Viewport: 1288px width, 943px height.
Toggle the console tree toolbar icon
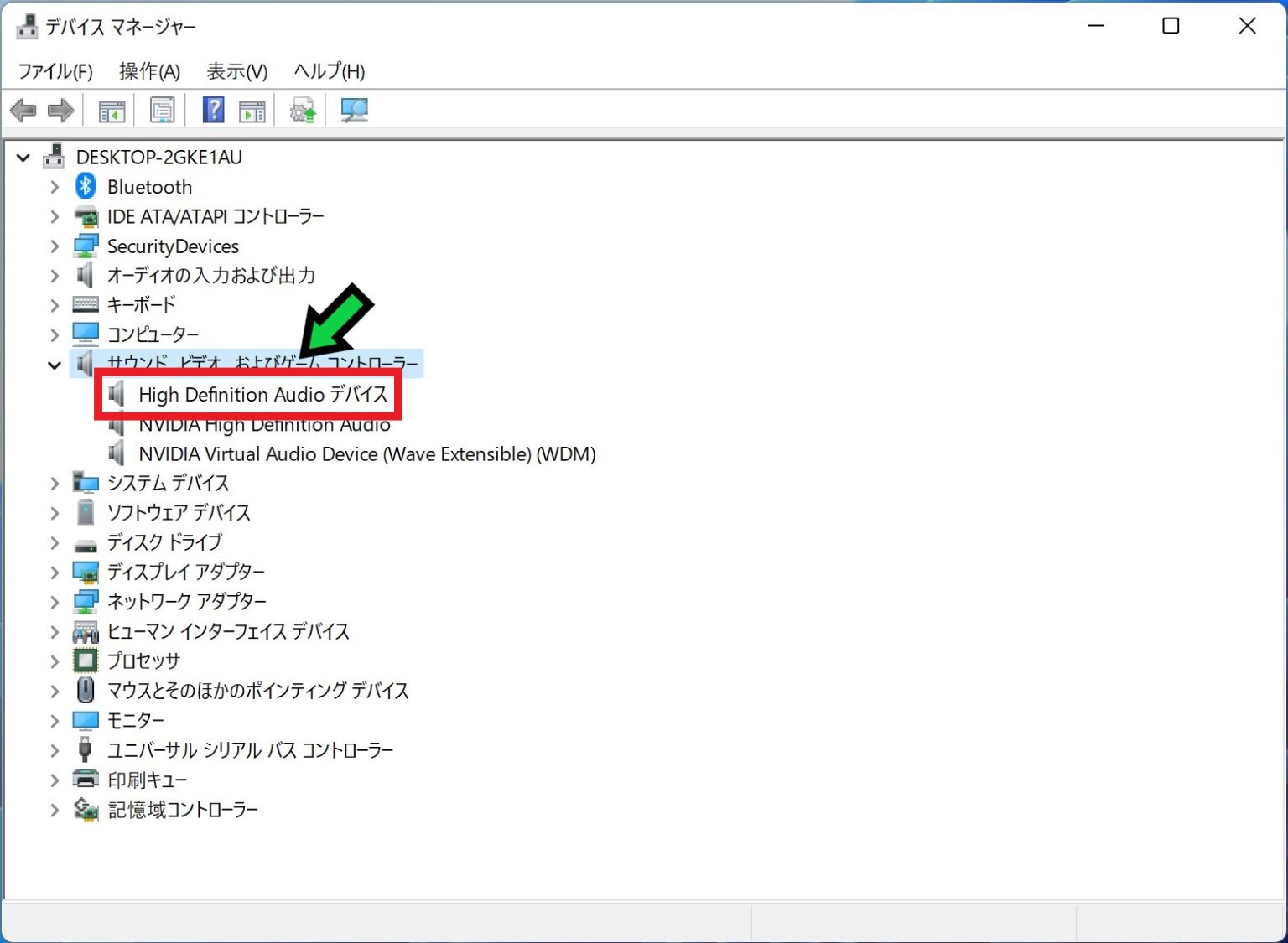pyautogui.click(x=112, y=111)
